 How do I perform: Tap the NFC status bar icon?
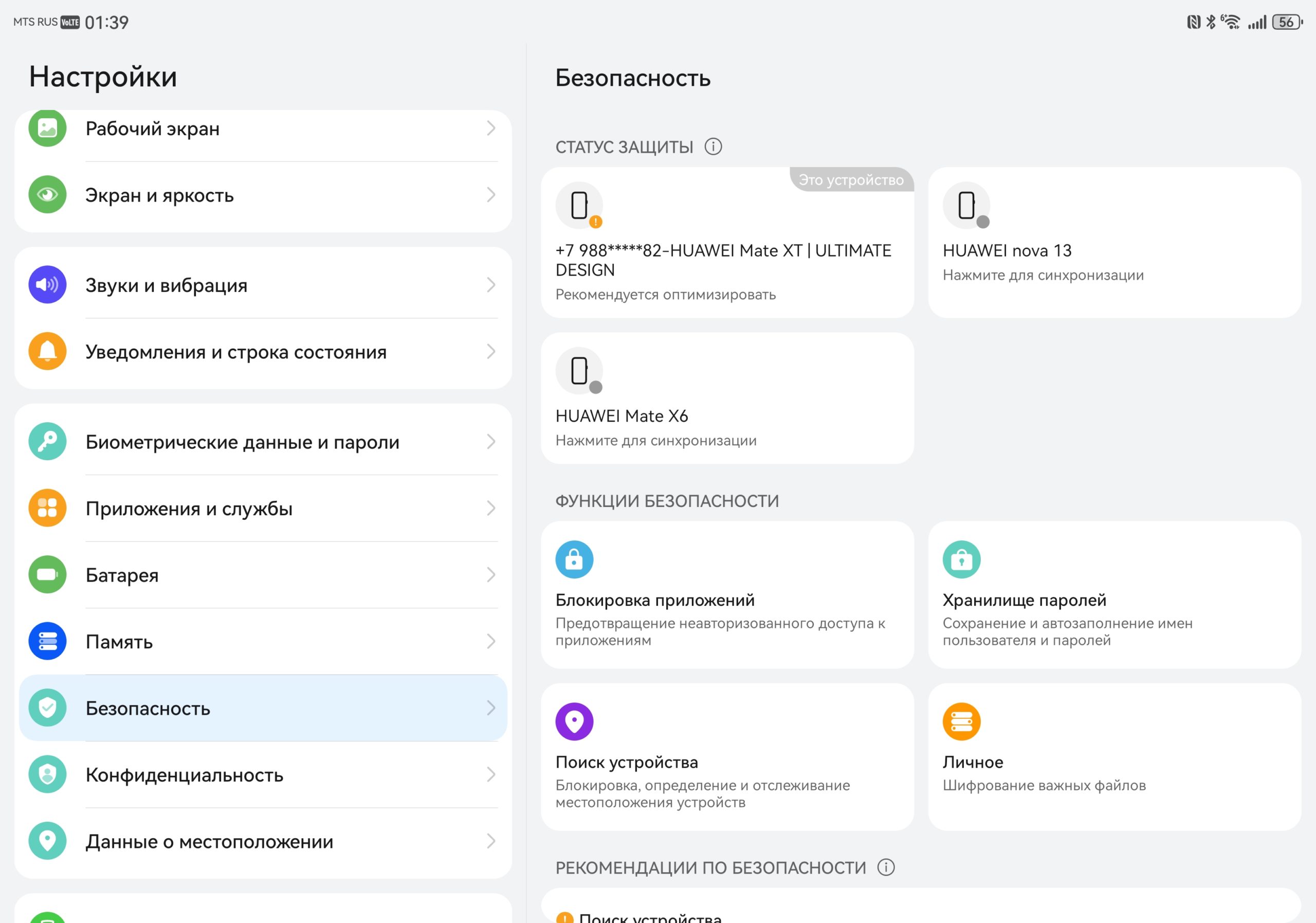pos(1194,22)
